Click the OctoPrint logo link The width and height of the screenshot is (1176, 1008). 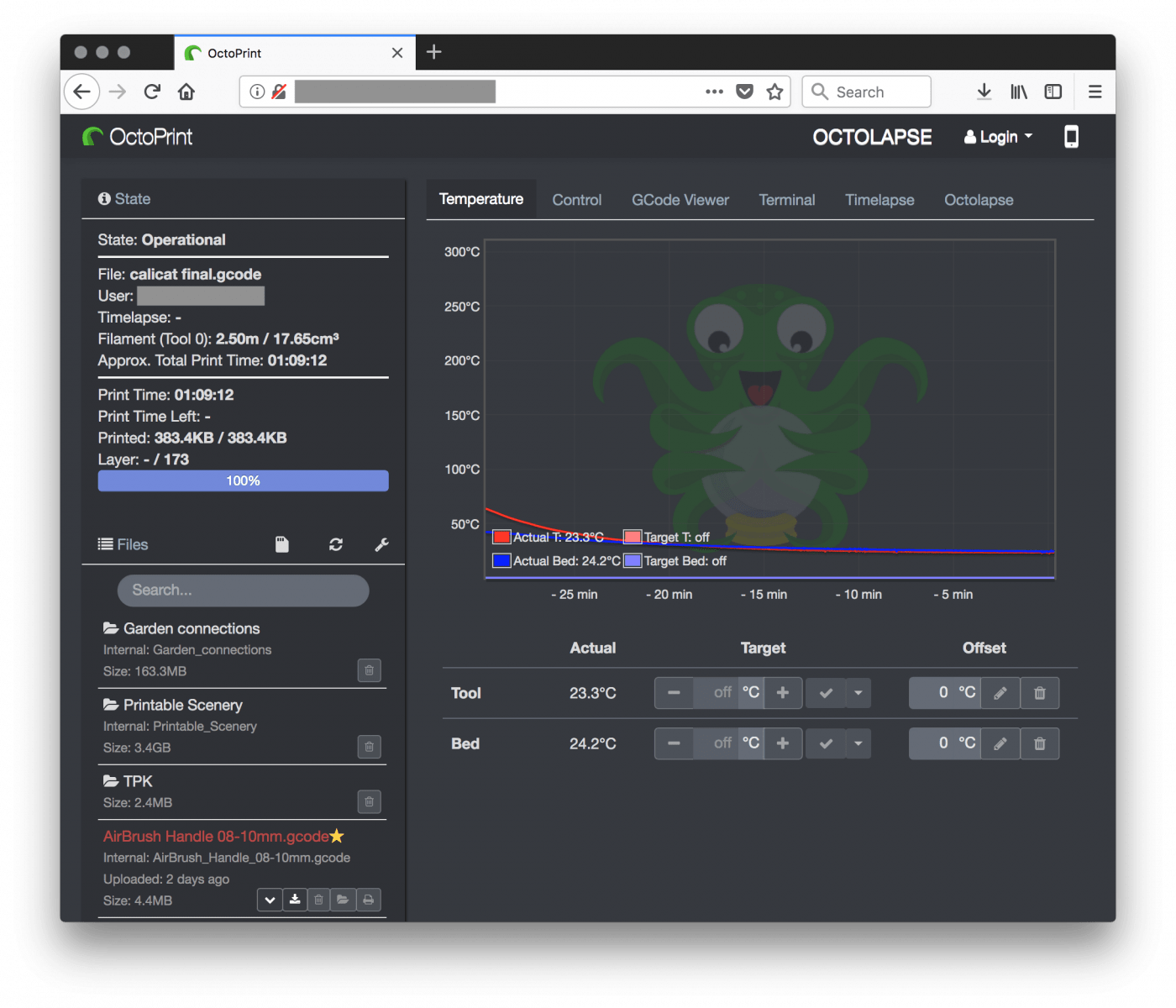pos(138,137)
